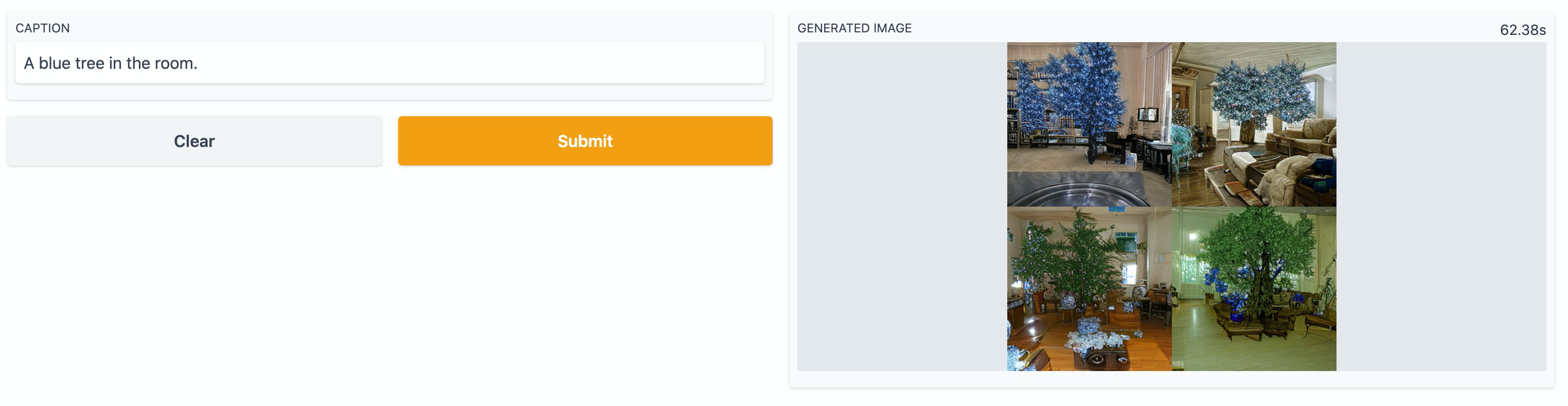Open the bottom-left generated image with wooden floor
Screen dimensions: 1568x406
[1089, 289]
